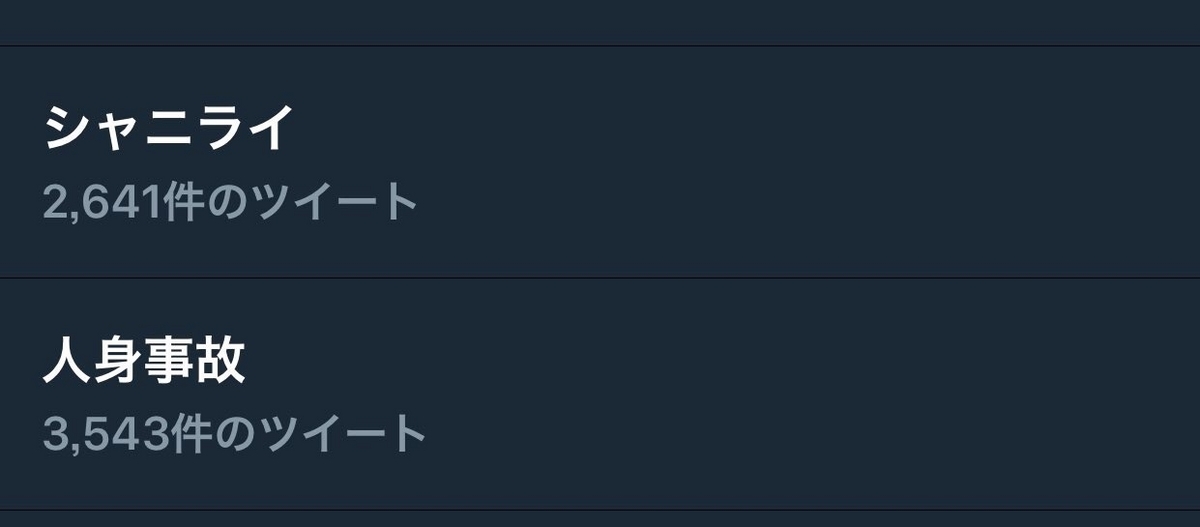
Task: Open the 人身事故 trending topic
Action: 600,394
